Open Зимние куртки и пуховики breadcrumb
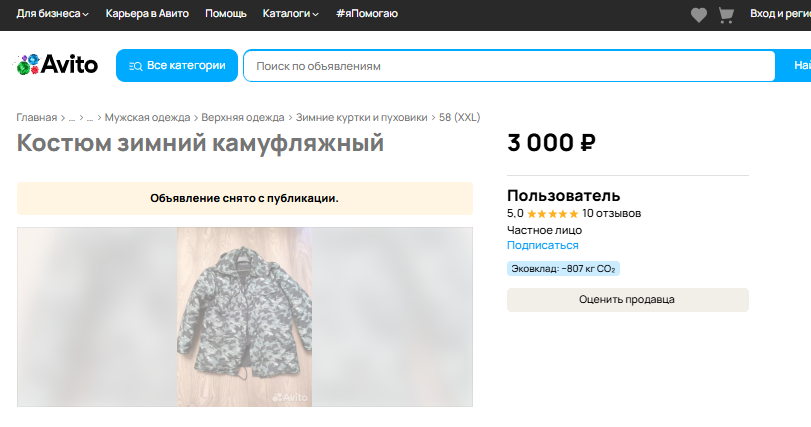Viewport: 811px width, 427px height. click(x=362, y=117)
